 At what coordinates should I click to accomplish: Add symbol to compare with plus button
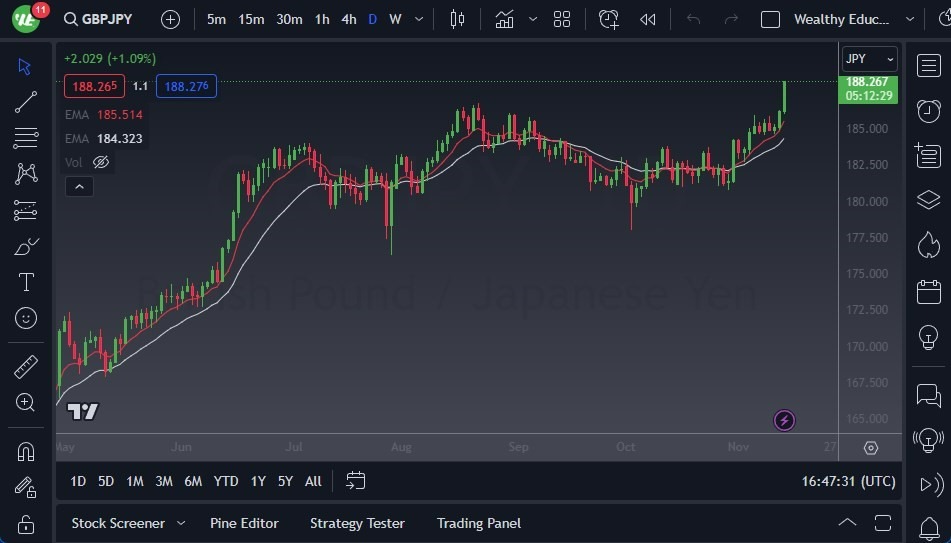coord(170,19)
